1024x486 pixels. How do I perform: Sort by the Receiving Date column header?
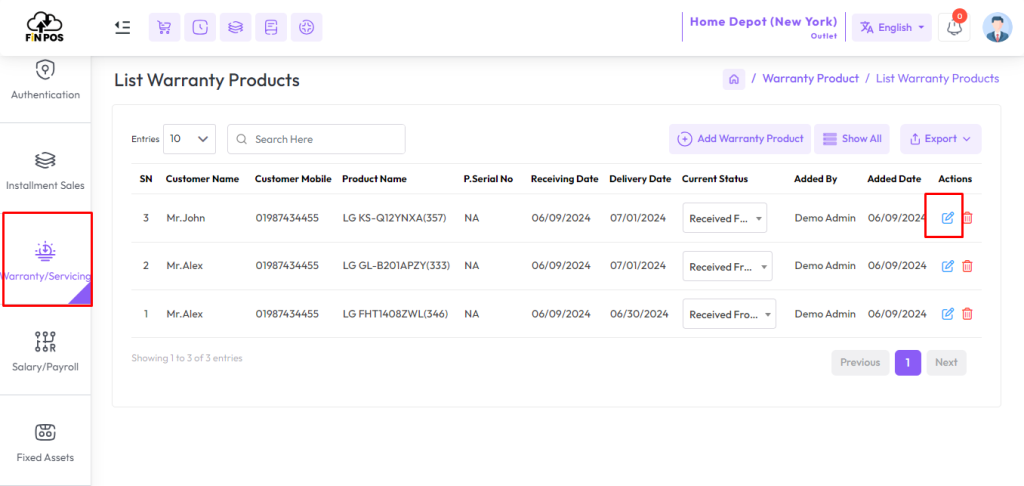coord(564,179)
